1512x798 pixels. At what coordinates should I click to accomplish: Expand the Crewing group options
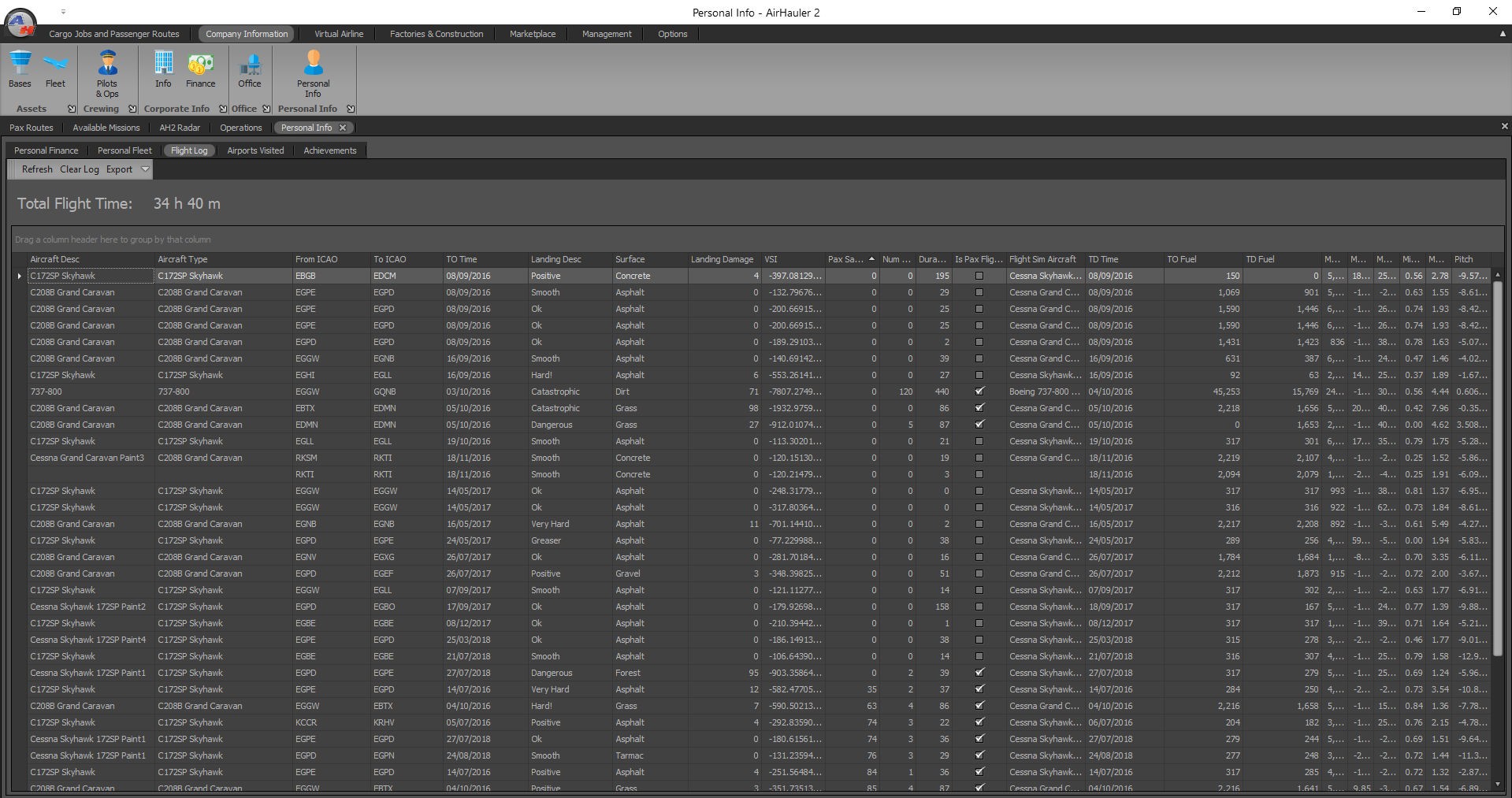click(x=132, y=109)
